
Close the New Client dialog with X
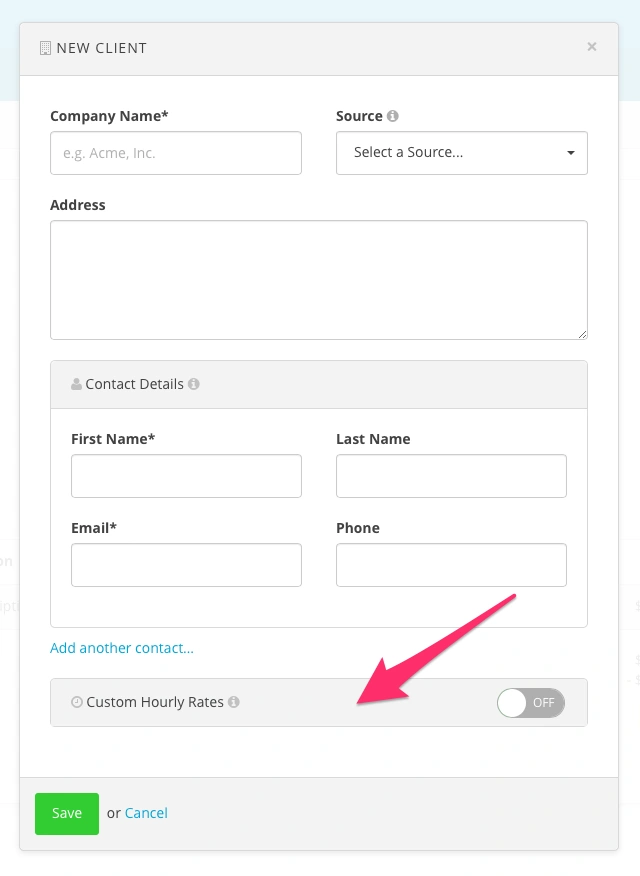click(592, 46)
